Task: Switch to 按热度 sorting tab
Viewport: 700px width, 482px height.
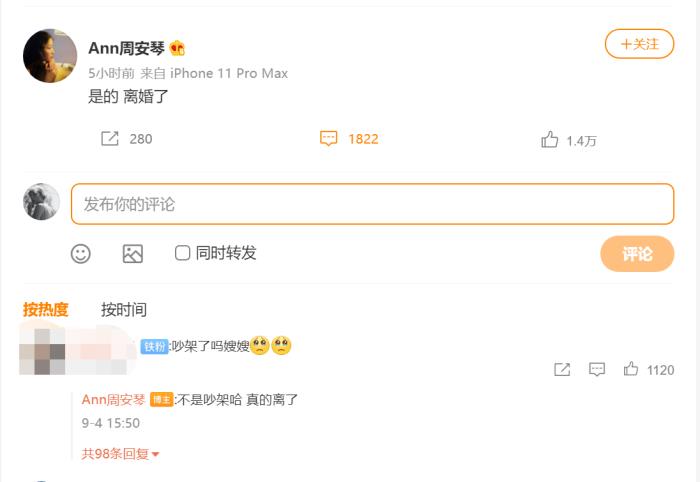Action: click(x=46, y=310)
